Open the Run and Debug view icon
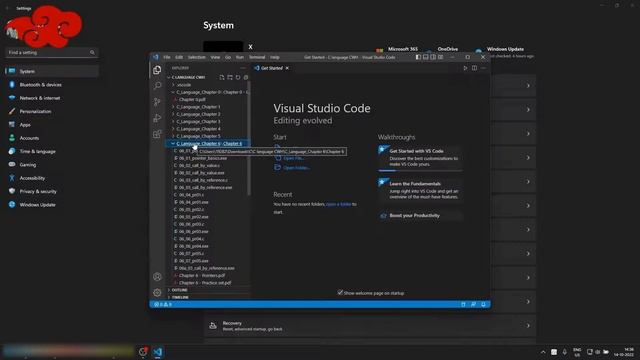The image size is (640, 360). pyautogui.click(x=157, y=118)
